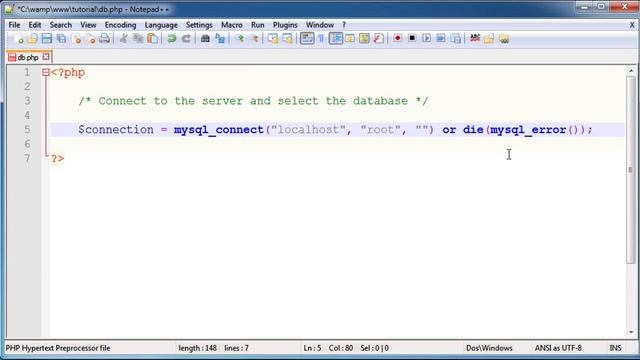Click the Close All toolbar icon
The height and width of the screenshot is (360, 640).
click(x=91, y=39)
